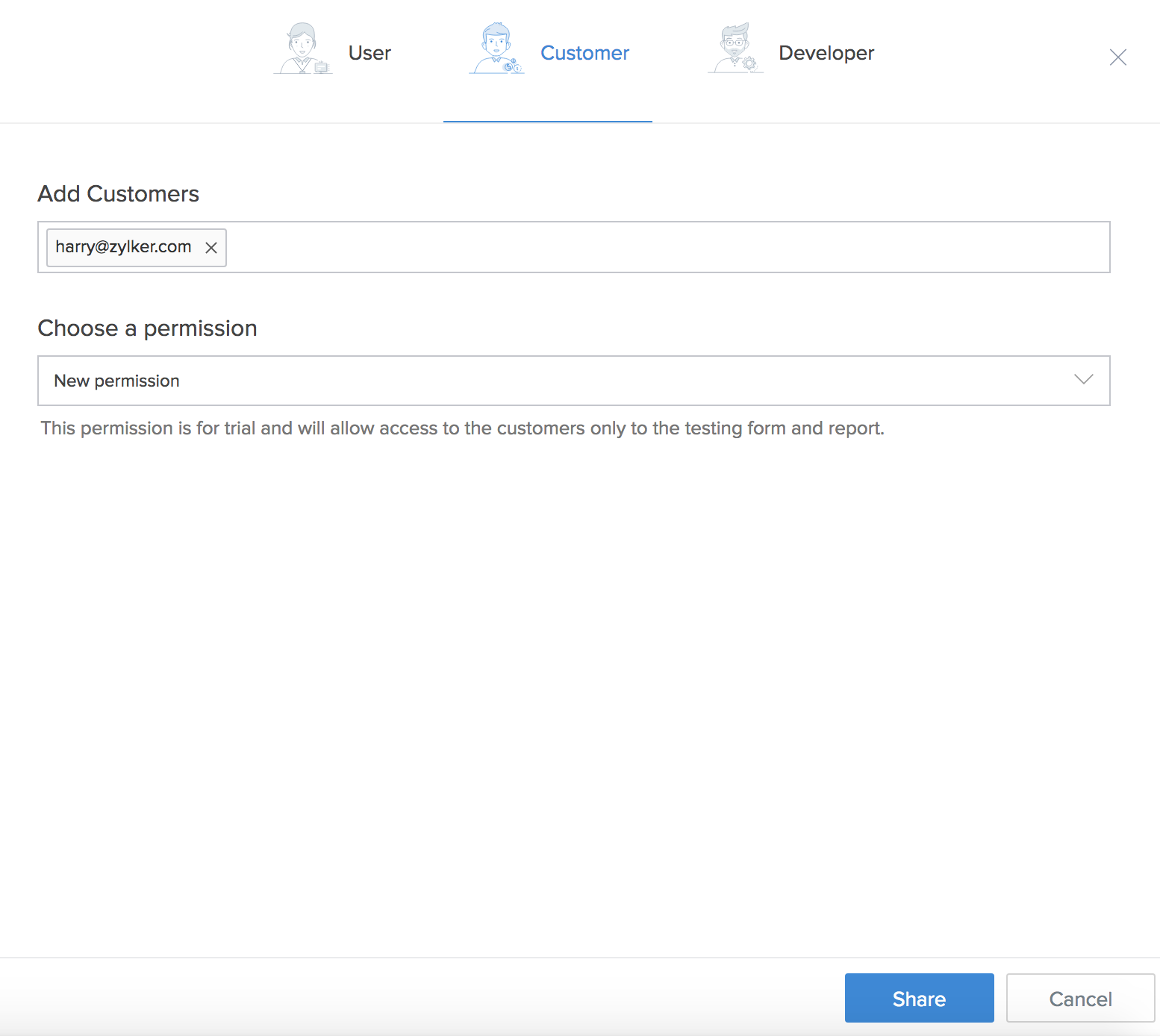Click the Developer avatar icon

735,49
